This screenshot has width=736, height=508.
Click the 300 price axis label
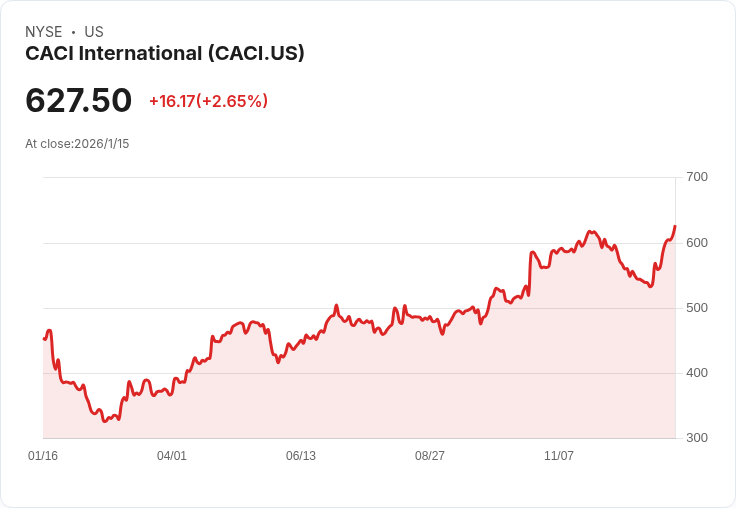coord(697,438)
